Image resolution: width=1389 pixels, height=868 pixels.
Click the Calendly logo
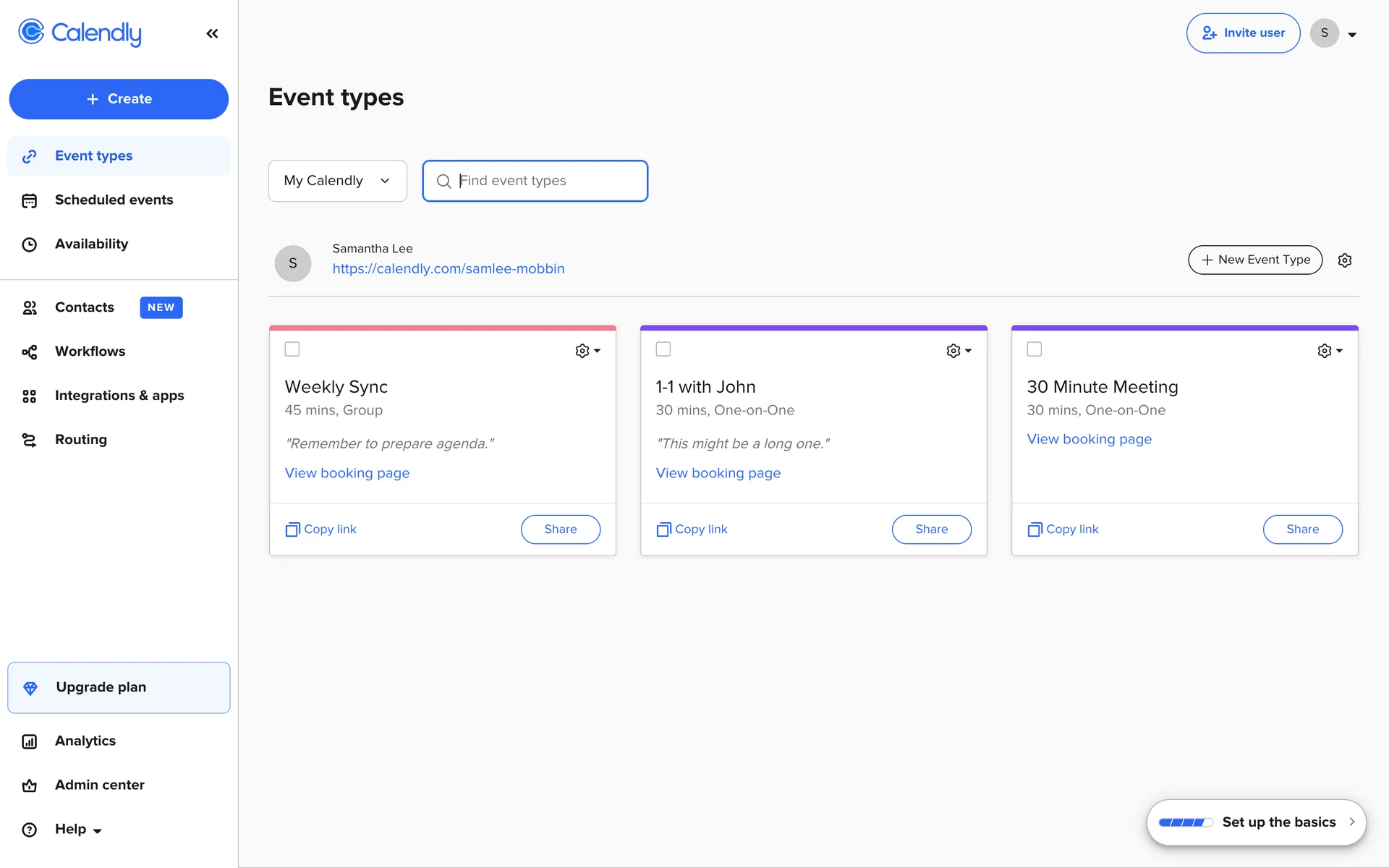point(80,33)
